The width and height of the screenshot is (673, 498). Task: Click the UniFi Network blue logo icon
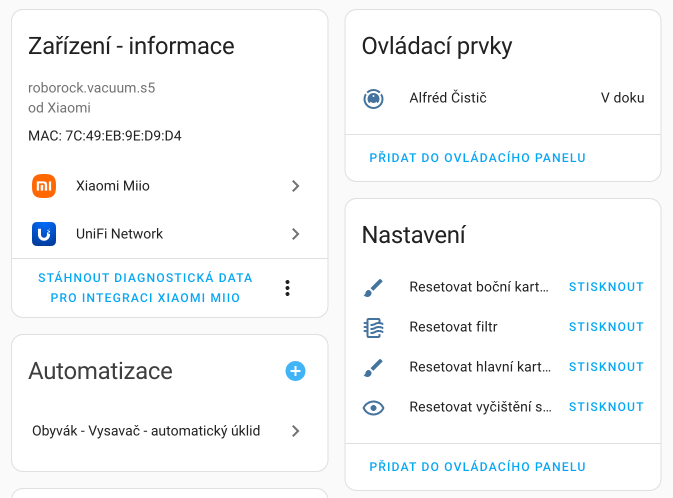[x=44, y=234]
